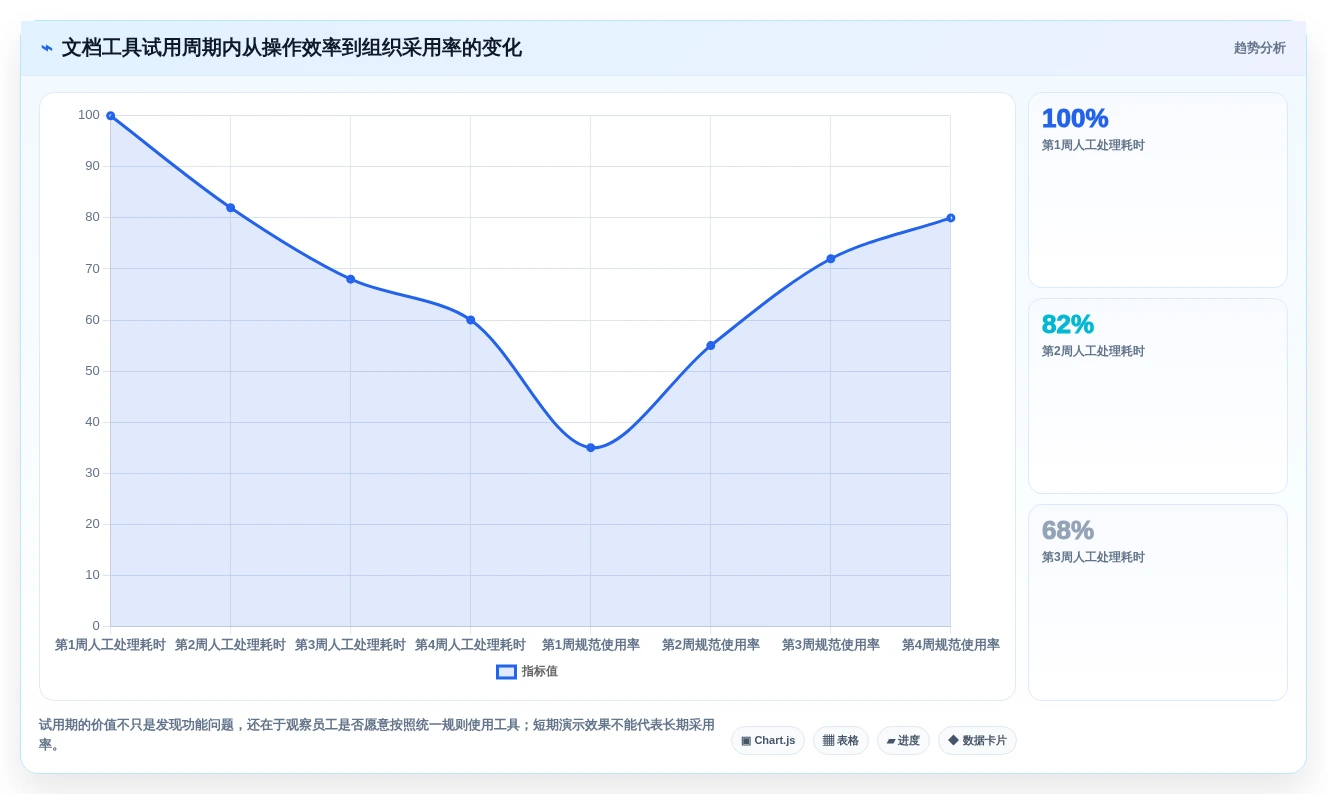Click the footnote paragraph about 试用期的价值
Screen dimensions: 1327x794
(x=377, y=734)
